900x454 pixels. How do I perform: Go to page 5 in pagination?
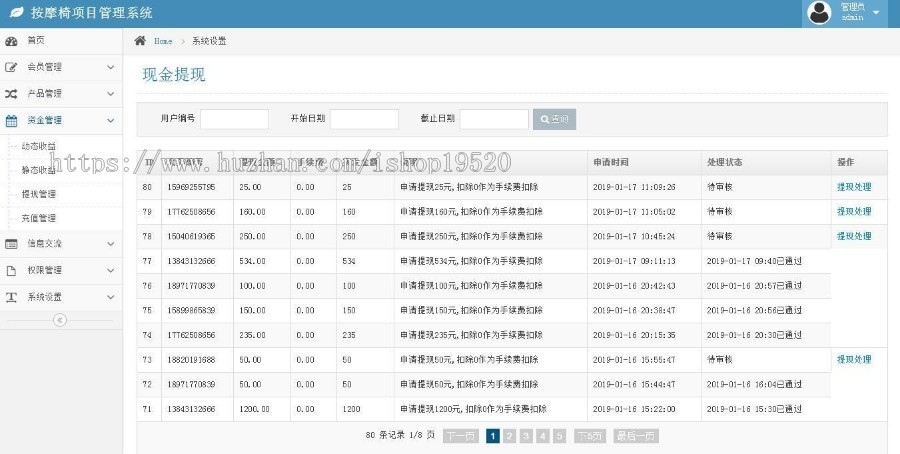559,436
